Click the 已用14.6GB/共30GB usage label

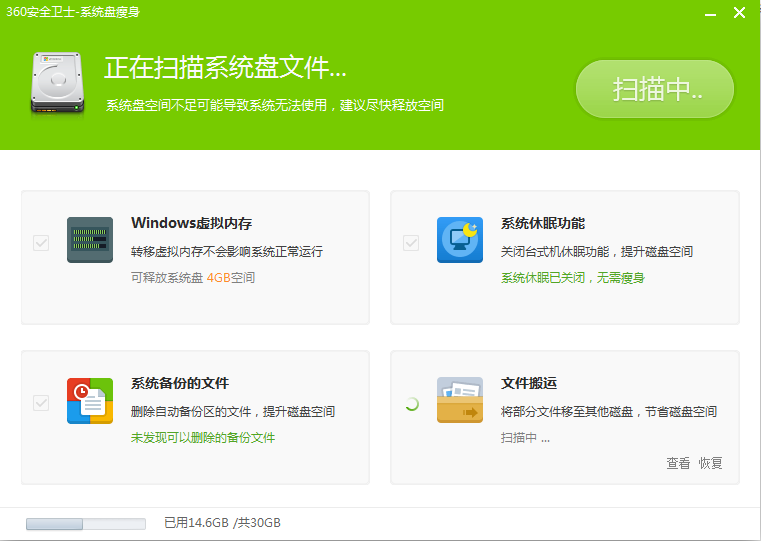coord(222,523)
